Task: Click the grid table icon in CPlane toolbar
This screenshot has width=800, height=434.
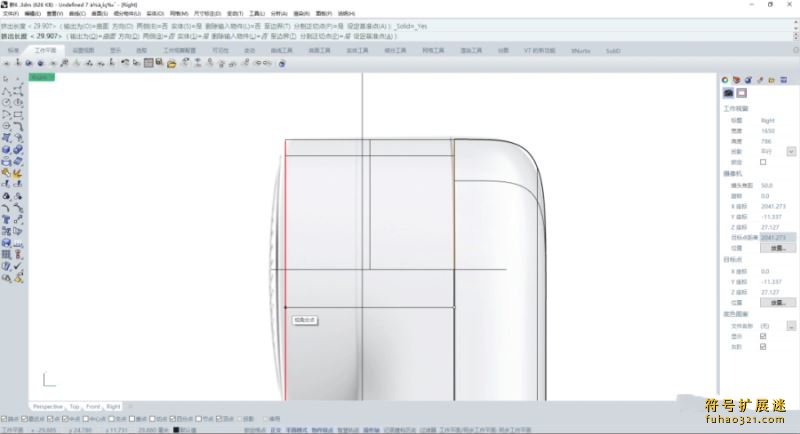Action: coord(148,63)
